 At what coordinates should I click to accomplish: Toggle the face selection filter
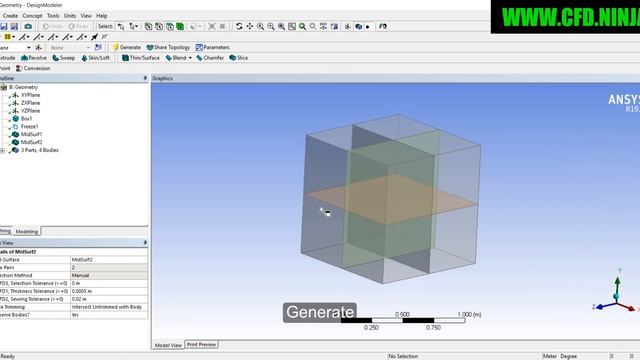(x=169, y=27)
